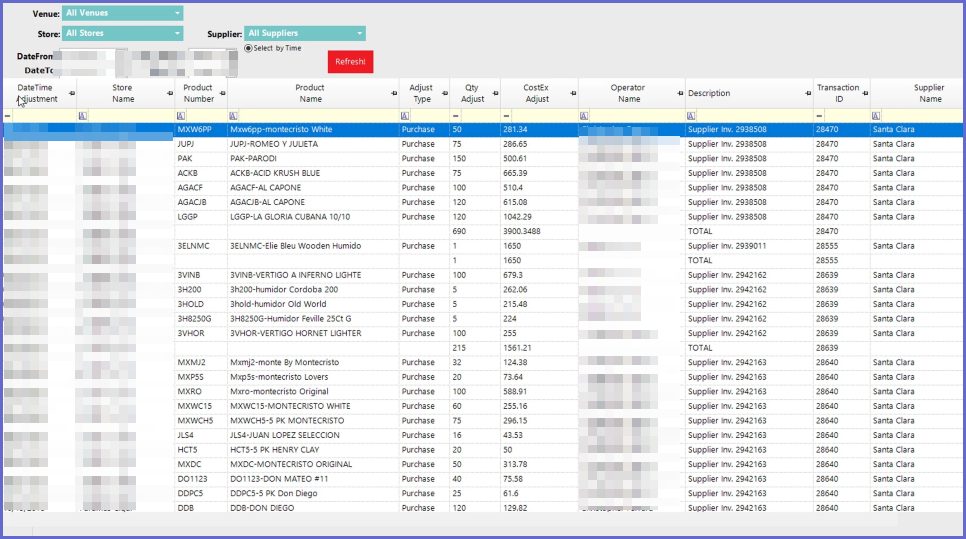Open filter operator icon for Qty Adjust
Image resolution: width=966 pixels, height=539 pixels.
point(455,116)
